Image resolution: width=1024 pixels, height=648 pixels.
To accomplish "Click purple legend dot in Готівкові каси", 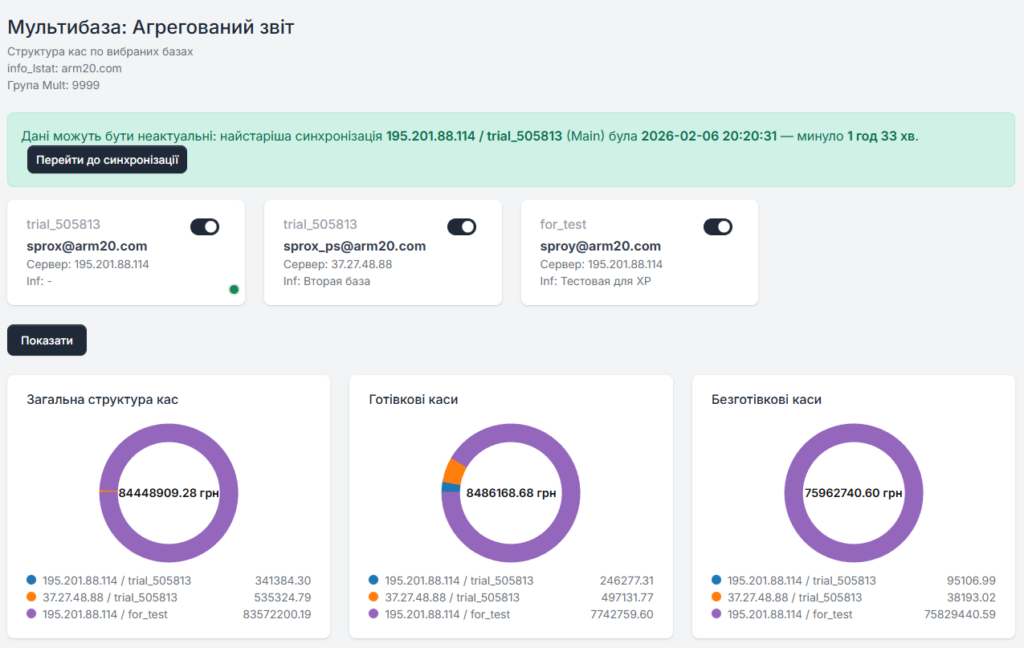I will tap(374, 614).
